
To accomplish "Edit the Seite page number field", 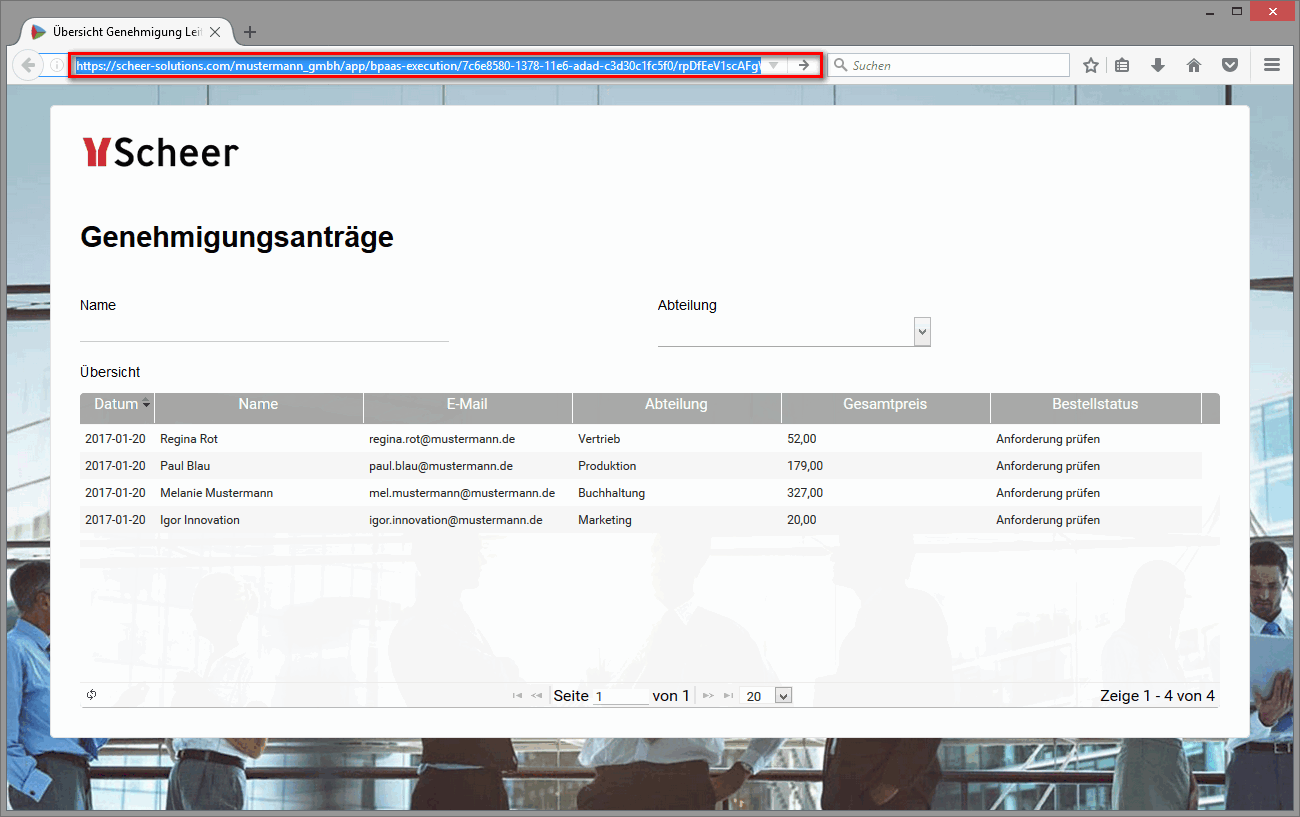I will [x=621, y=696].
